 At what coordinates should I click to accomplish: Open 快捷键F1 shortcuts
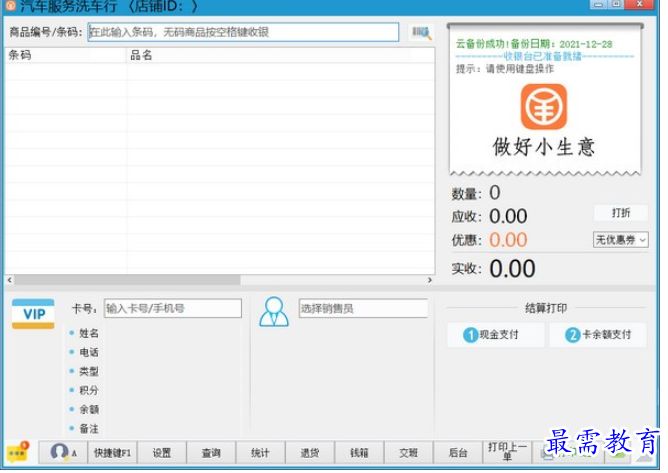(x=112, y=453)
